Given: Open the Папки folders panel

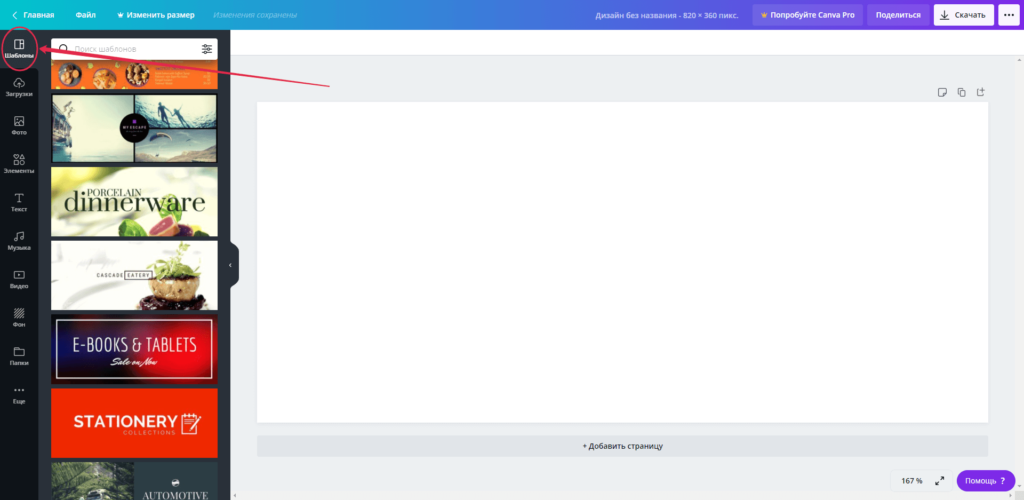Looking at the screenshot, I should [19, 355].
